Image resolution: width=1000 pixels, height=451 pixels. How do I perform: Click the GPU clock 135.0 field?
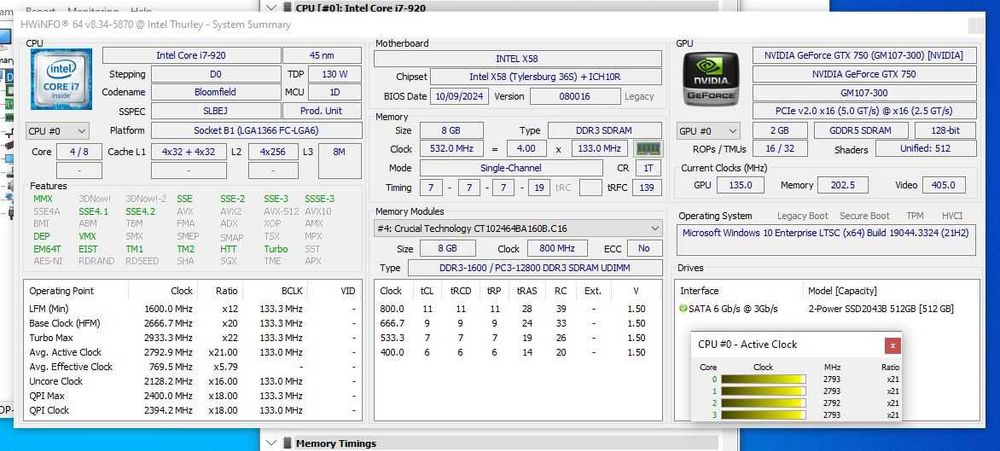[740, 185]
